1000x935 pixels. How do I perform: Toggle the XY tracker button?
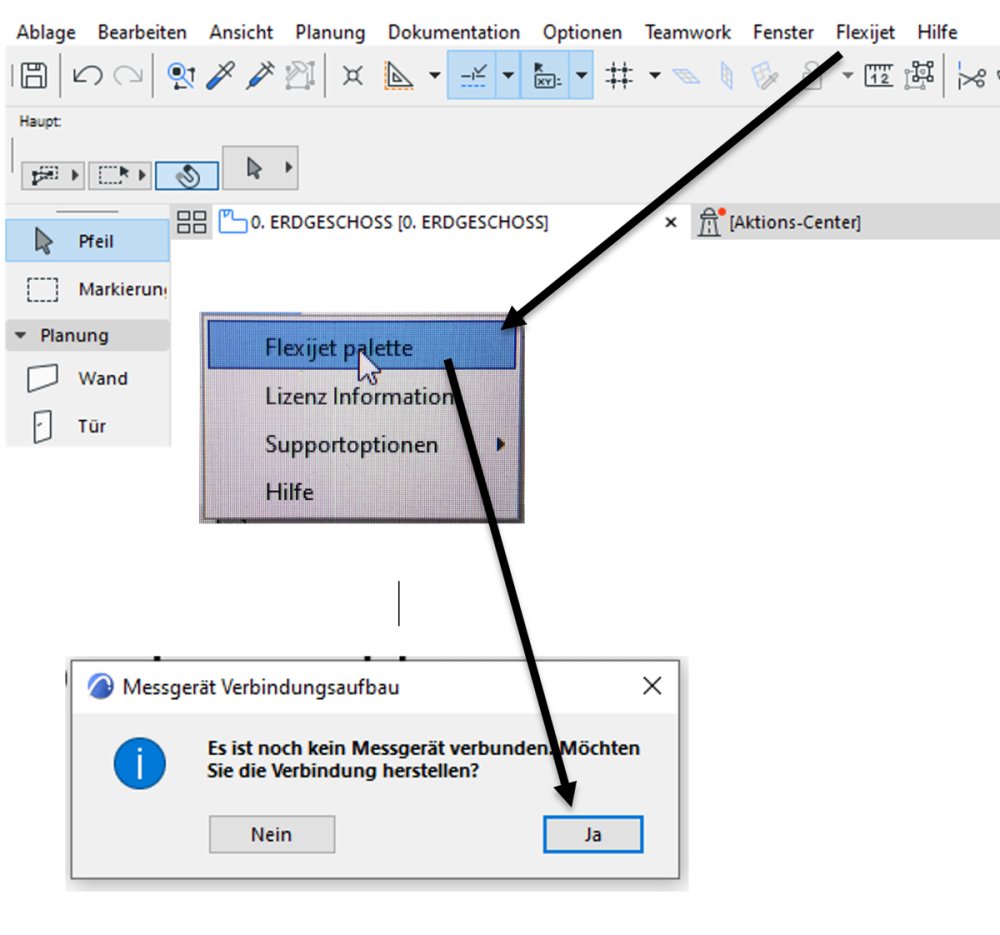tap(546, 75)
